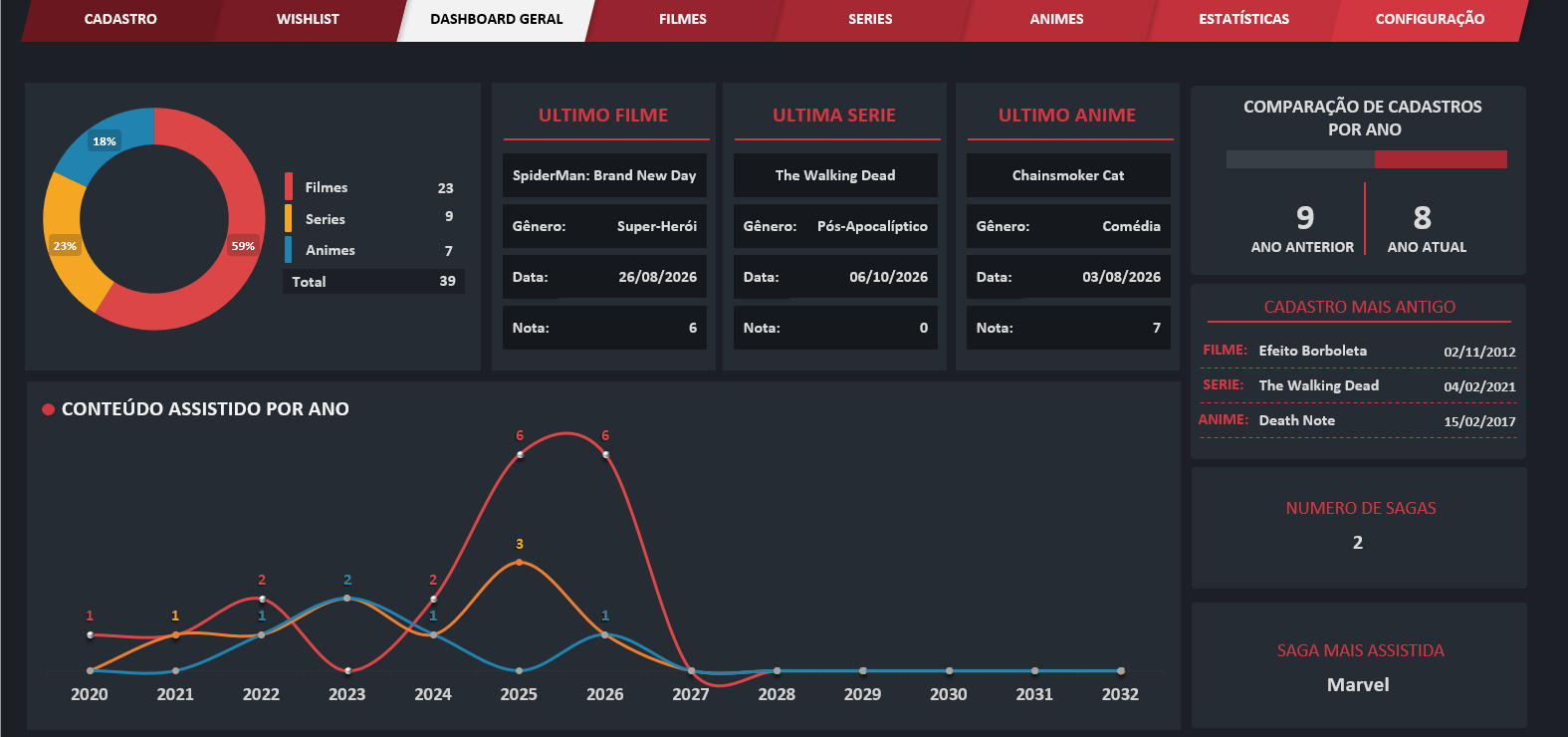Viewport: 1568px width, 737px height.
Task: Click the genre value "Pós-Apocalíptico"
Action: click(872, 226)
